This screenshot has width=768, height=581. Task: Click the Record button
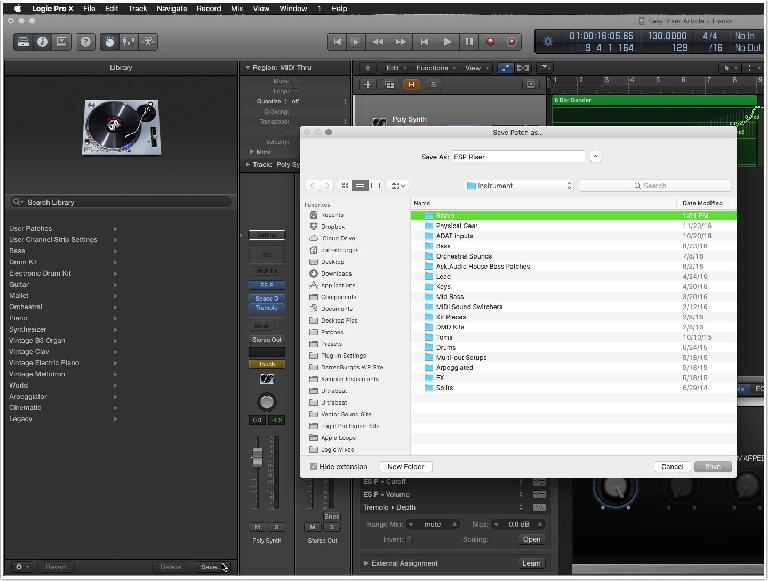(490, 42)
